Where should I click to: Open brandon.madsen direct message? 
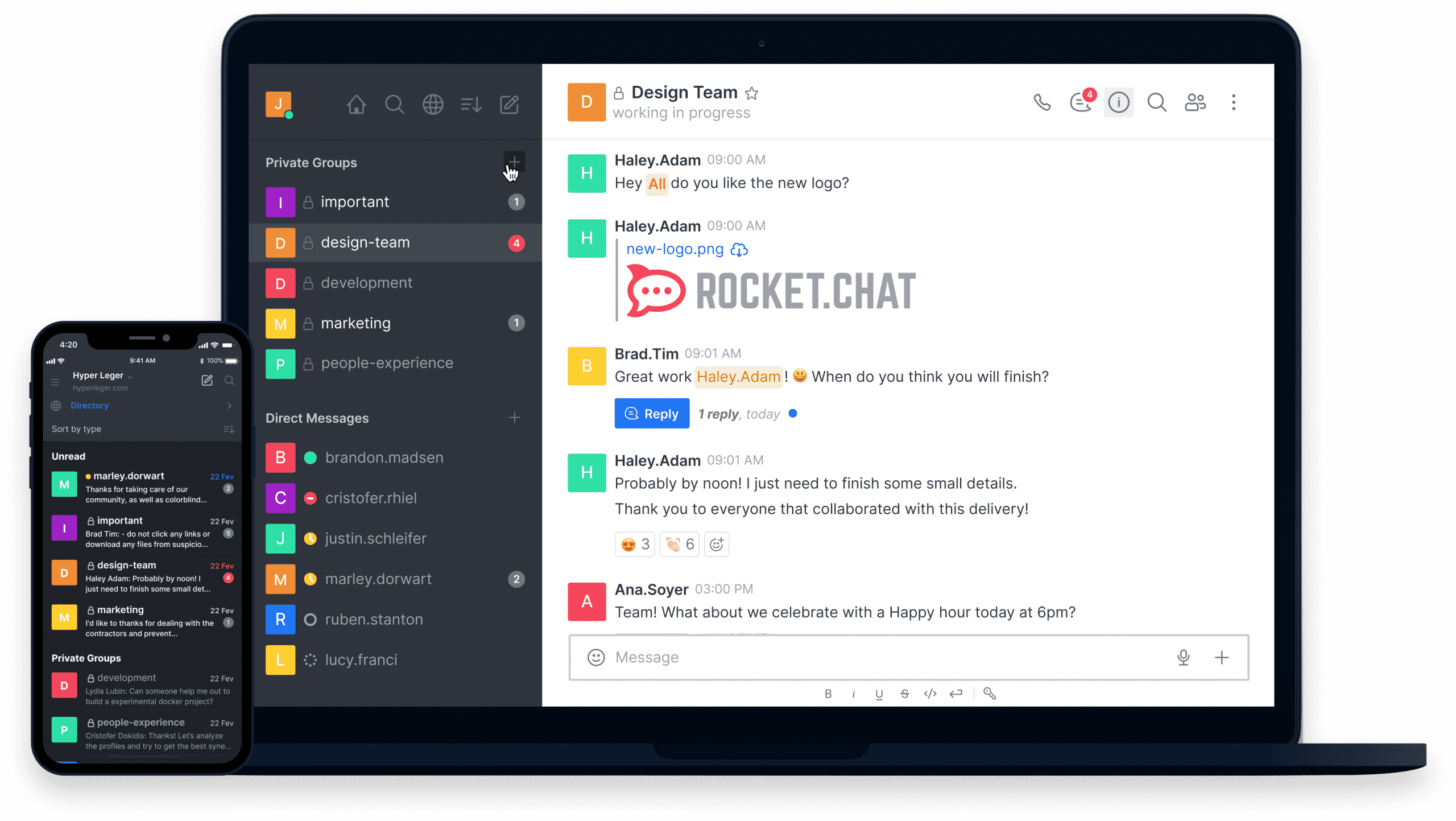tap(384, 457)
